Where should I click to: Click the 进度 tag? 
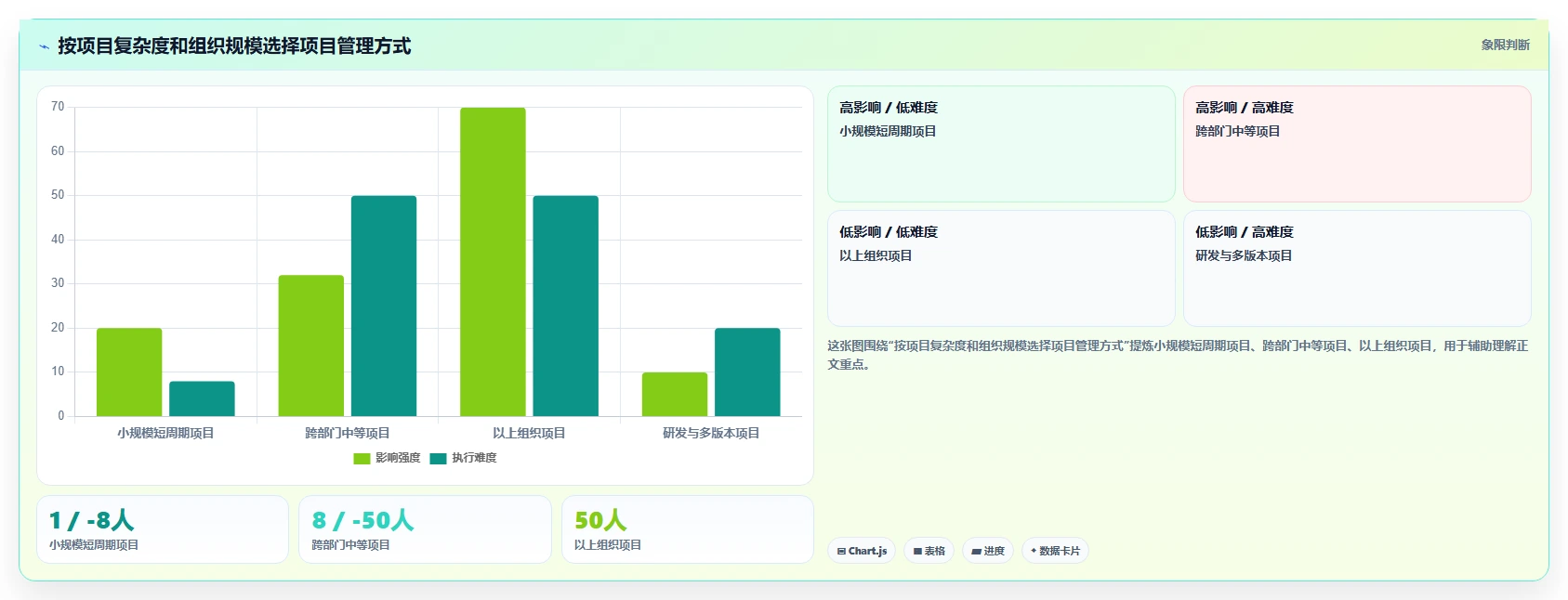(988, 551)
